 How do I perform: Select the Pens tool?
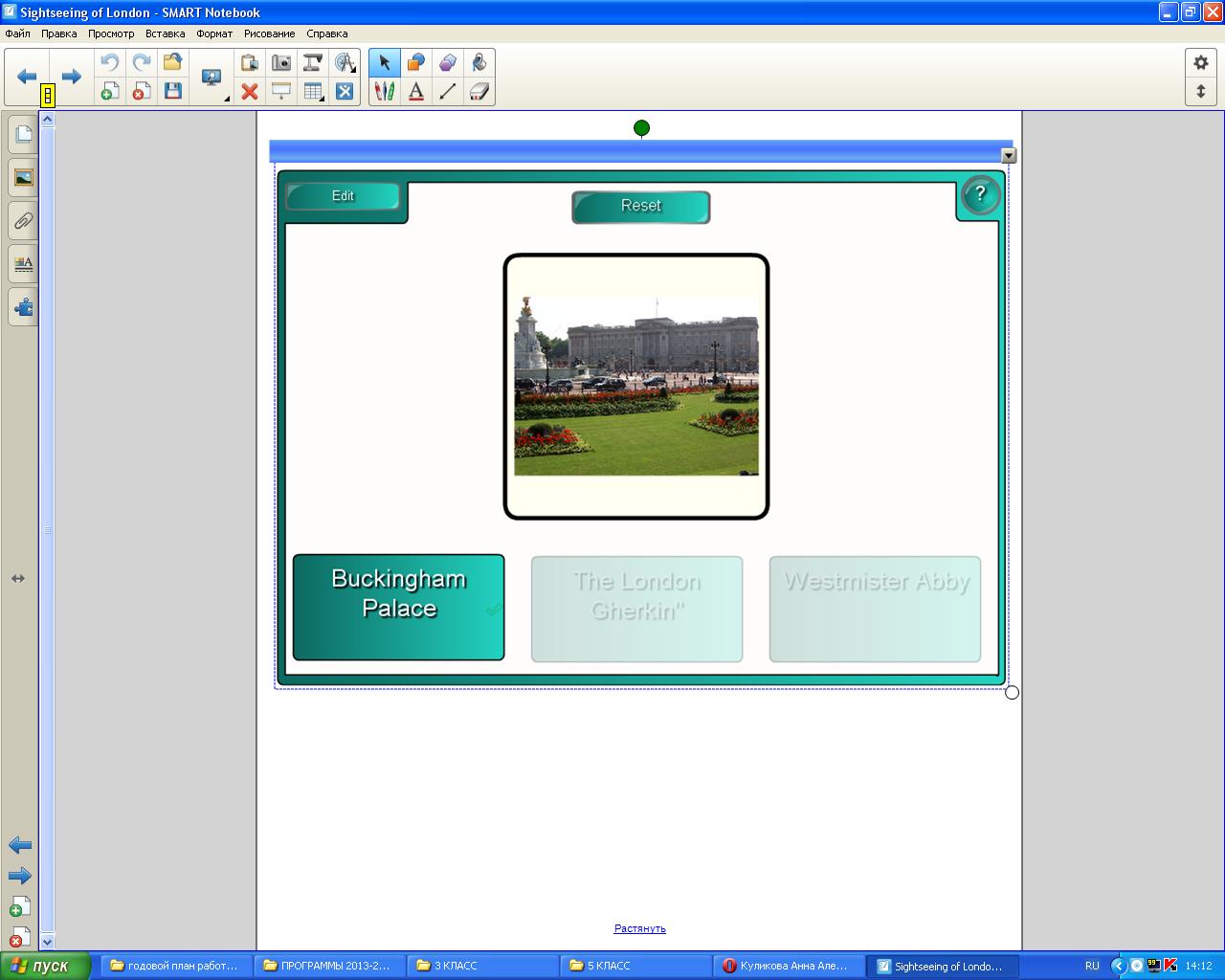click(385, 92)
